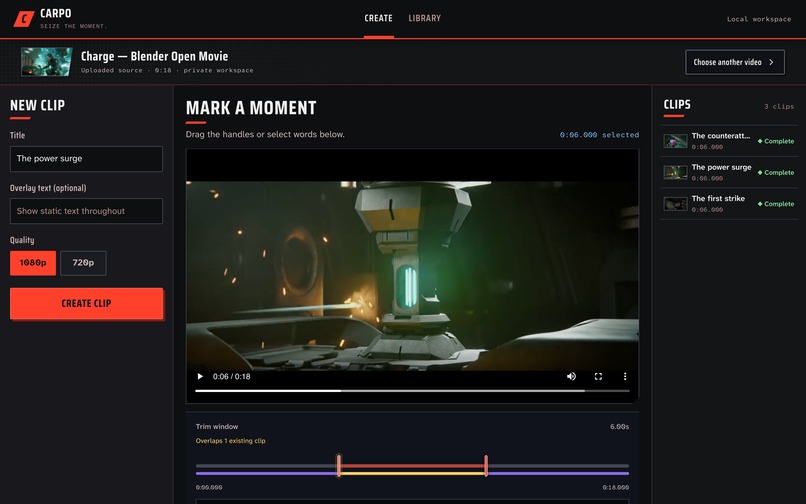Focus the Title input field
Screen dimensions: 806x504
point(86,159)
